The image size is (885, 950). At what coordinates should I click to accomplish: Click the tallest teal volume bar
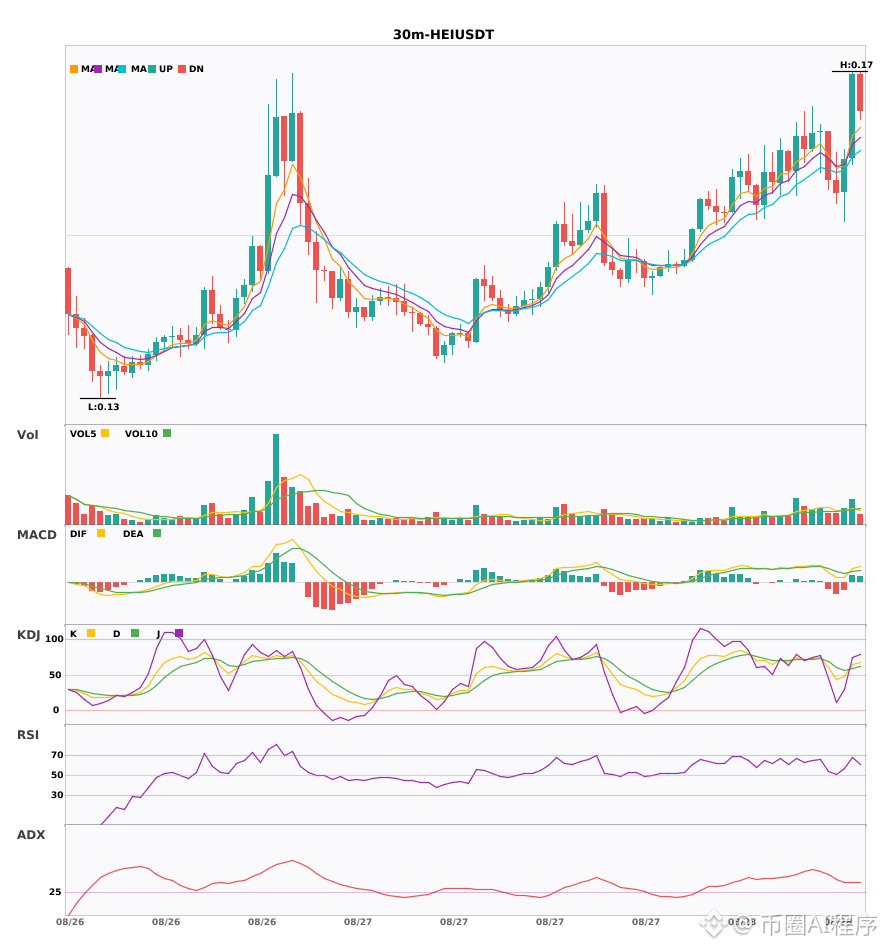(x=276, y=479)
